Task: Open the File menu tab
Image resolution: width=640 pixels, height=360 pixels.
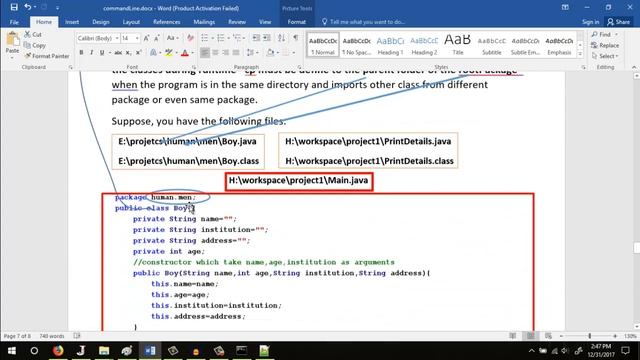Action: [14, 22]
